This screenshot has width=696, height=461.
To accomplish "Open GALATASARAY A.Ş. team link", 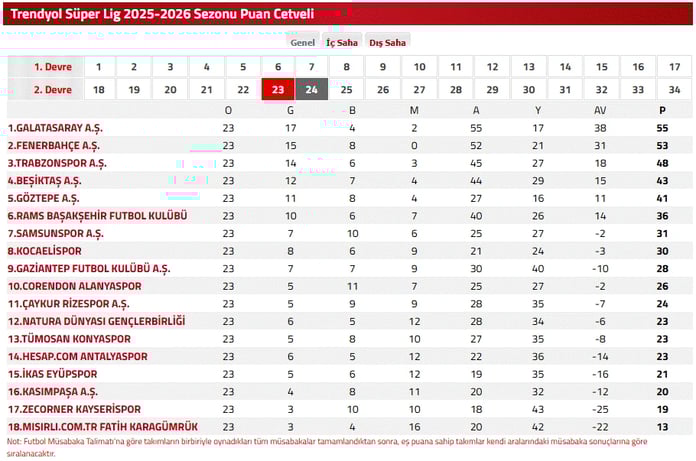I will pyautogui.click(x=55, y=128).
